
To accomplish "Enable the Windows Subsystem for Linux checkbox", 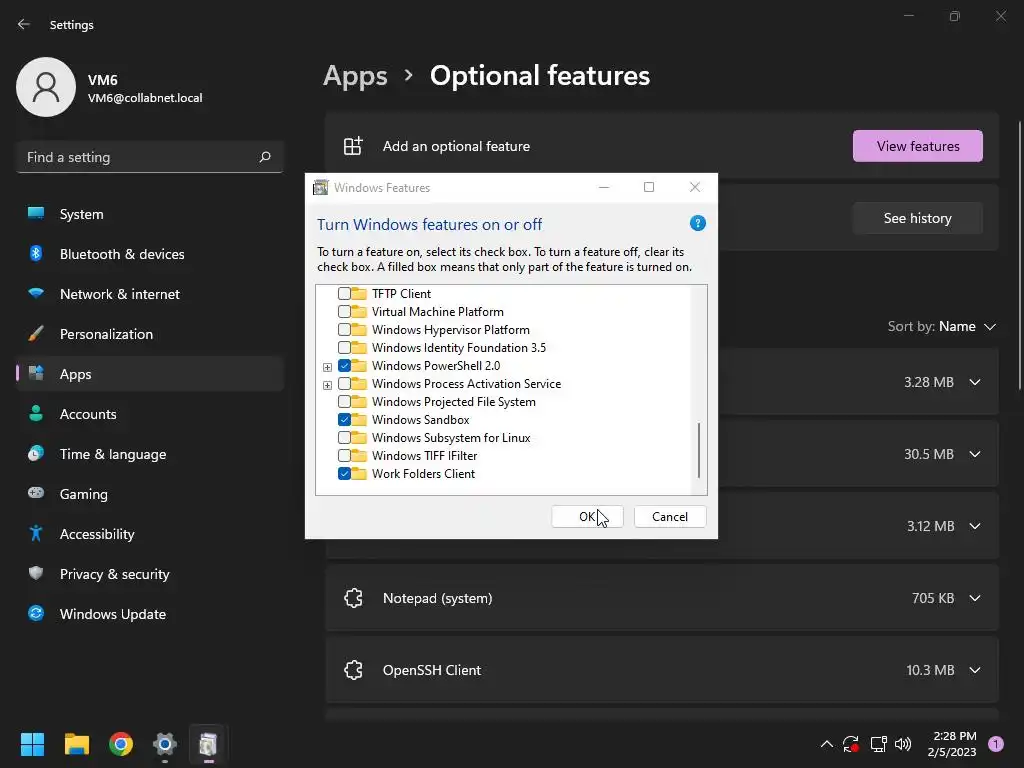I will click(x=344, y=438).
